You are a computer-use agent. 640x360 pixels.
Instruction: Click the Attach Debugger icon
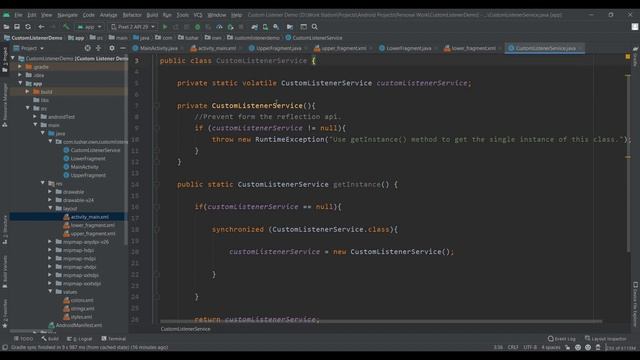click(x=230, y=27)
